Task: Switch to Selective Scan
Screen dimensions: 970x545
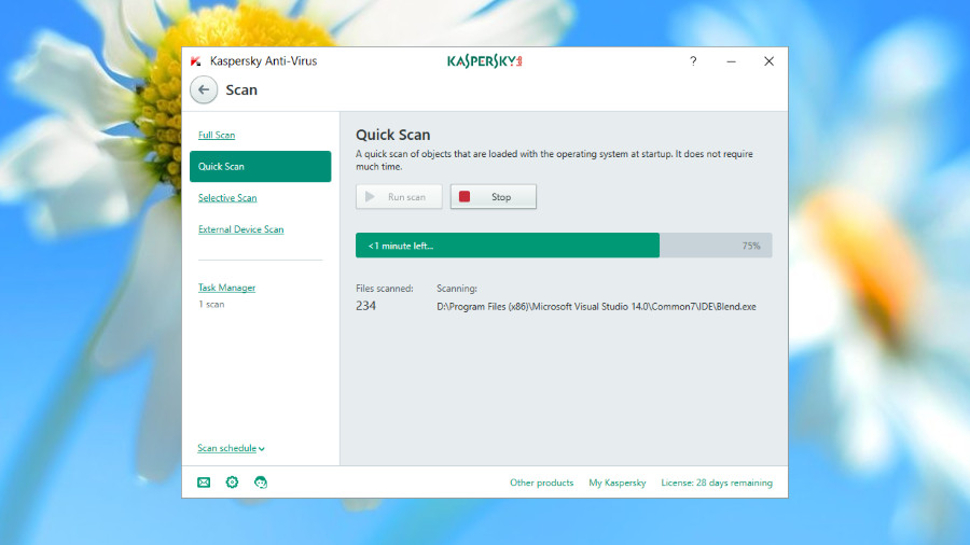Action: point(227,198)
